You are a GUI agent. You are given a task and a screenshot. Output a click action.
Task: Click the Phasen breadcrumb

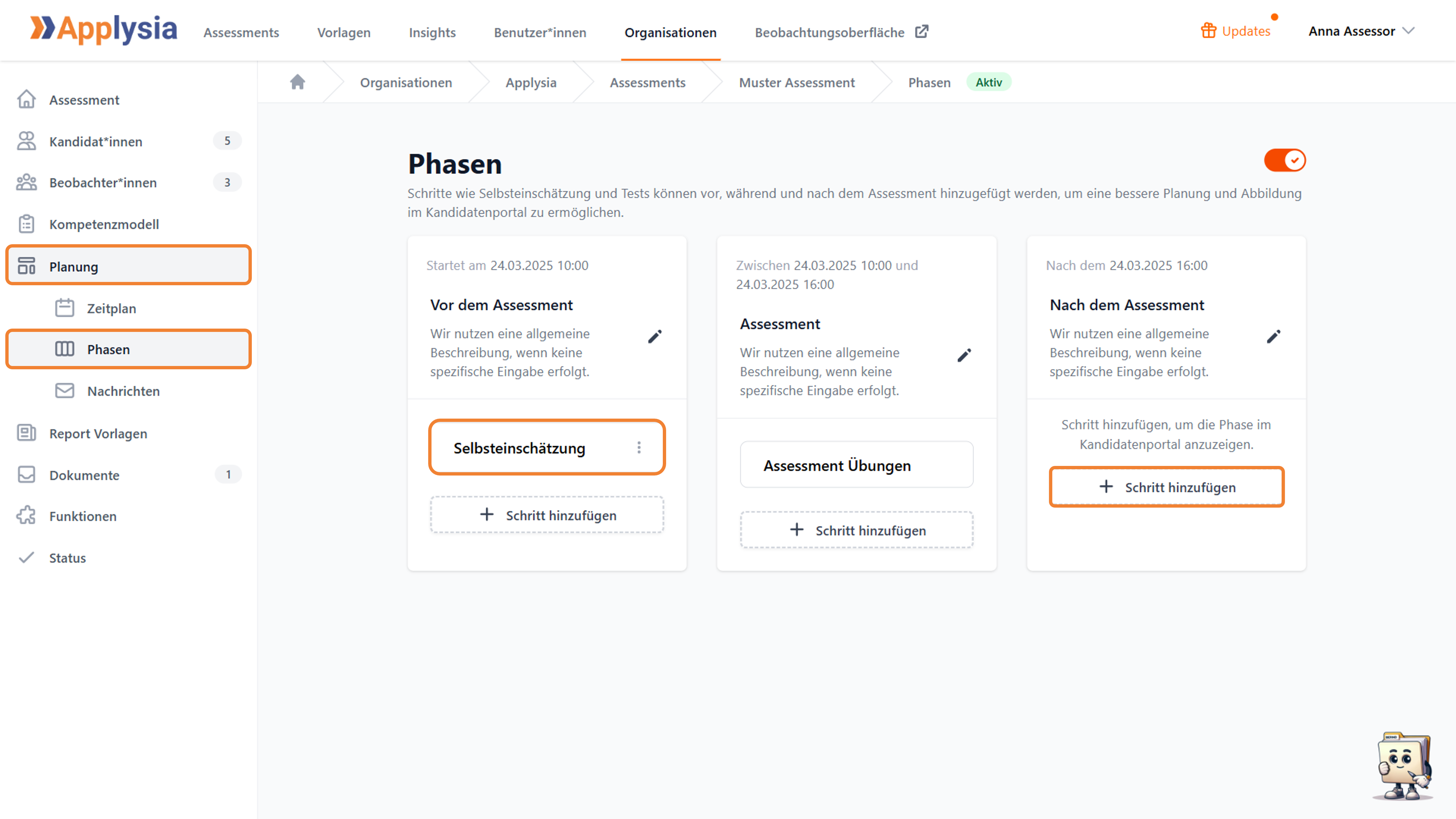point(929,82)
